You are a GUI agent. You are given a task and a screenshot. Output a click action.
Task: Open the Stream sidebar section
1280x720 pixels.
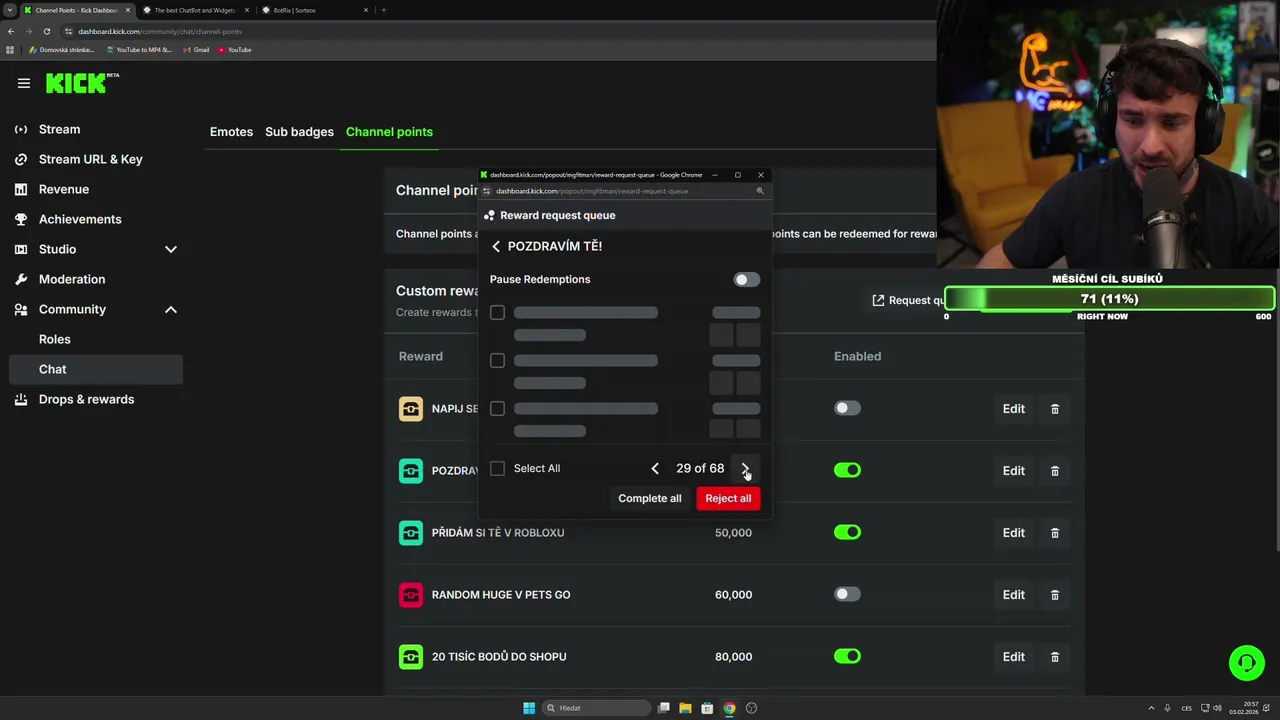[59, 129]
